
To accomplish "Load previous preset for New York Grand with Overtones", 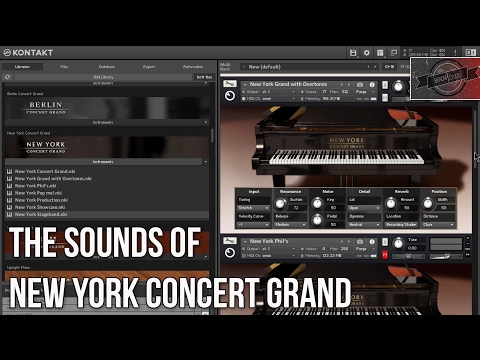I will point(342,85).
